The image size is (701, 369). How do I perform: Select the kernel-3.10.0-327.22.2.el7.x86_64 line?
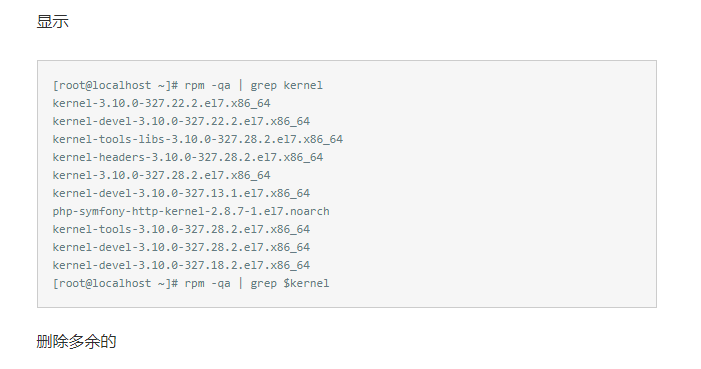click(x=161, y=103)
